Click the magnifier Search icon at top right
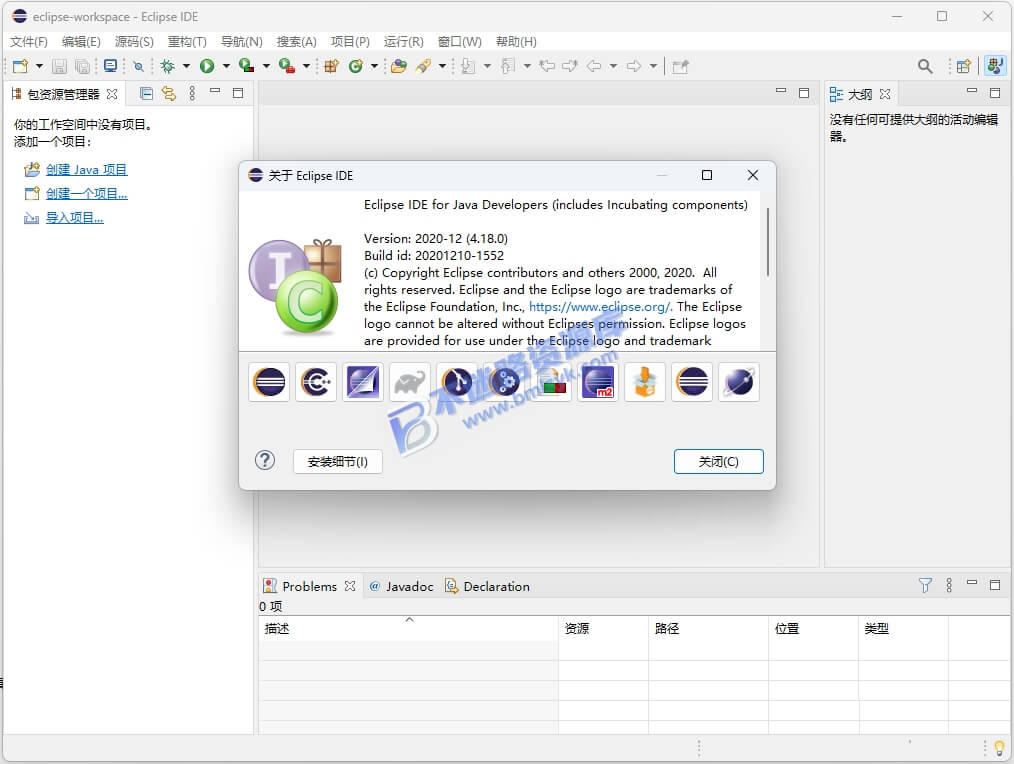The width and height of the screenshot is (1014, 764). point(925,66)
